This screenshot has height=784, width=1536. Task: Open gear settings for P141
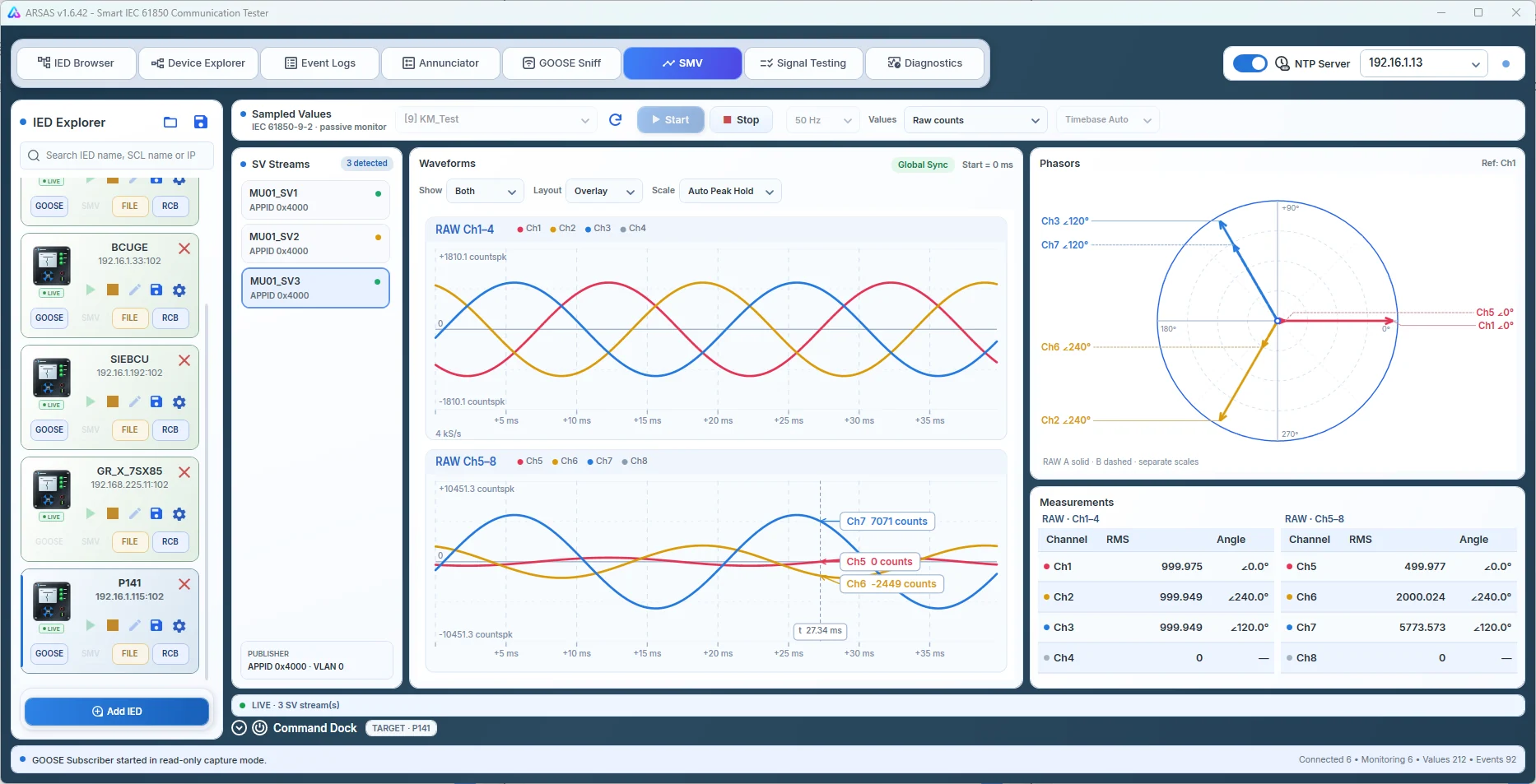(x=179, y=626)
